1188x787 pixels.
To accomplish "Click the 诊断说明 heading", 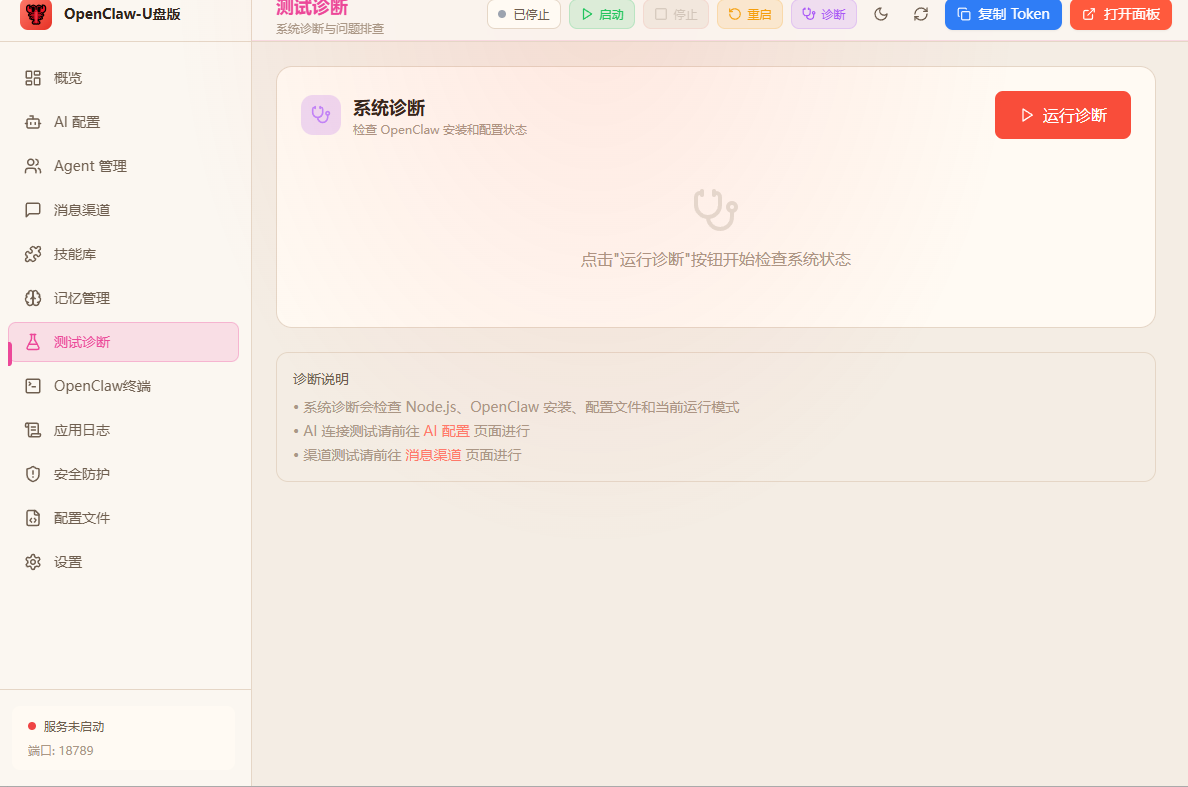I will click(320, 379).
